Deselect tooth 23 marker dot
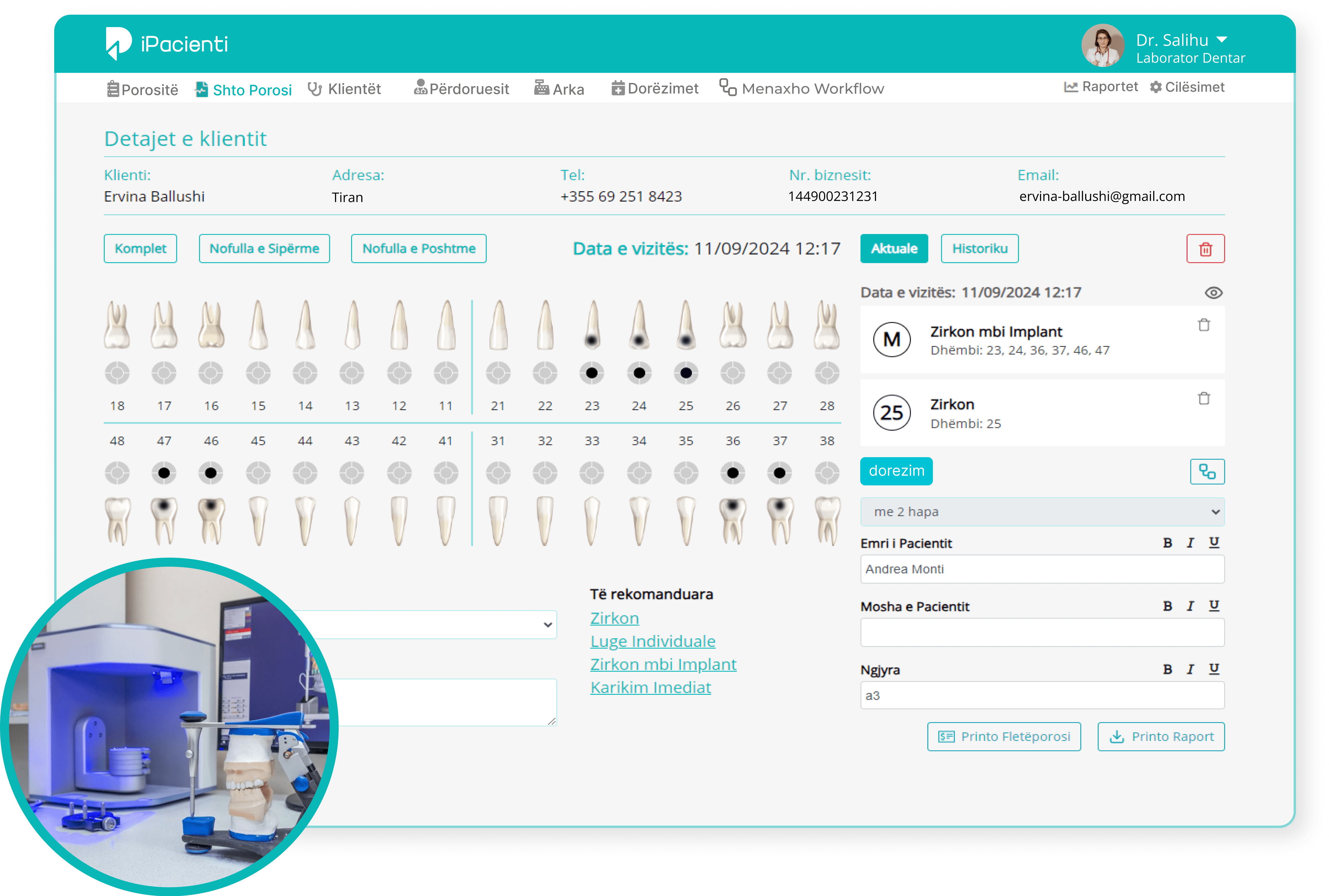The width and height of the screenshot is (1329, 896). (x=591, y=373)
